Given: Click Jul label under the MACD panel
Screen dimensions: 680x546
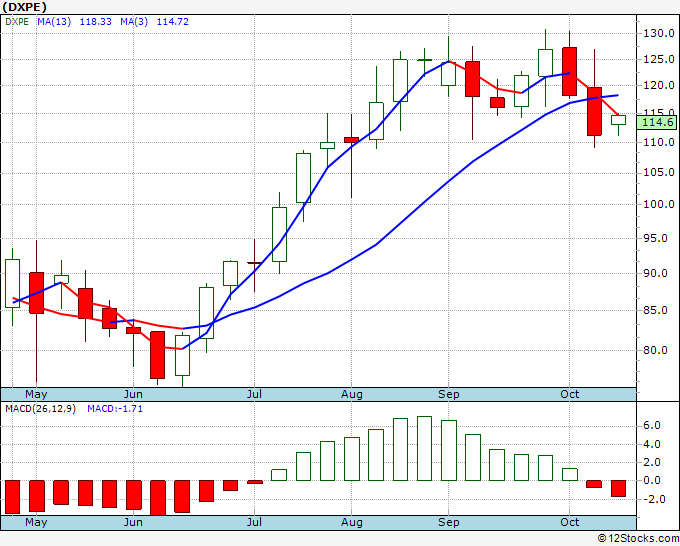Looking at the screenshot, I should point(254,522).
